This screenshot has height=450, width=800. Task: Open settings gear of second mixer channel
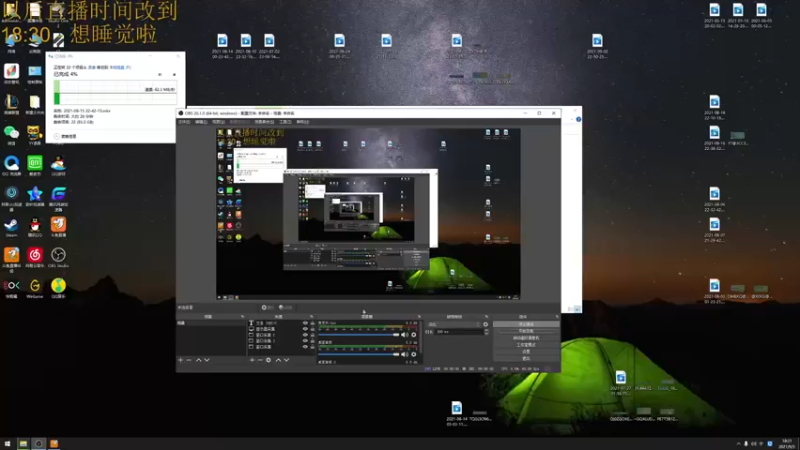click(x=414, y=354)
